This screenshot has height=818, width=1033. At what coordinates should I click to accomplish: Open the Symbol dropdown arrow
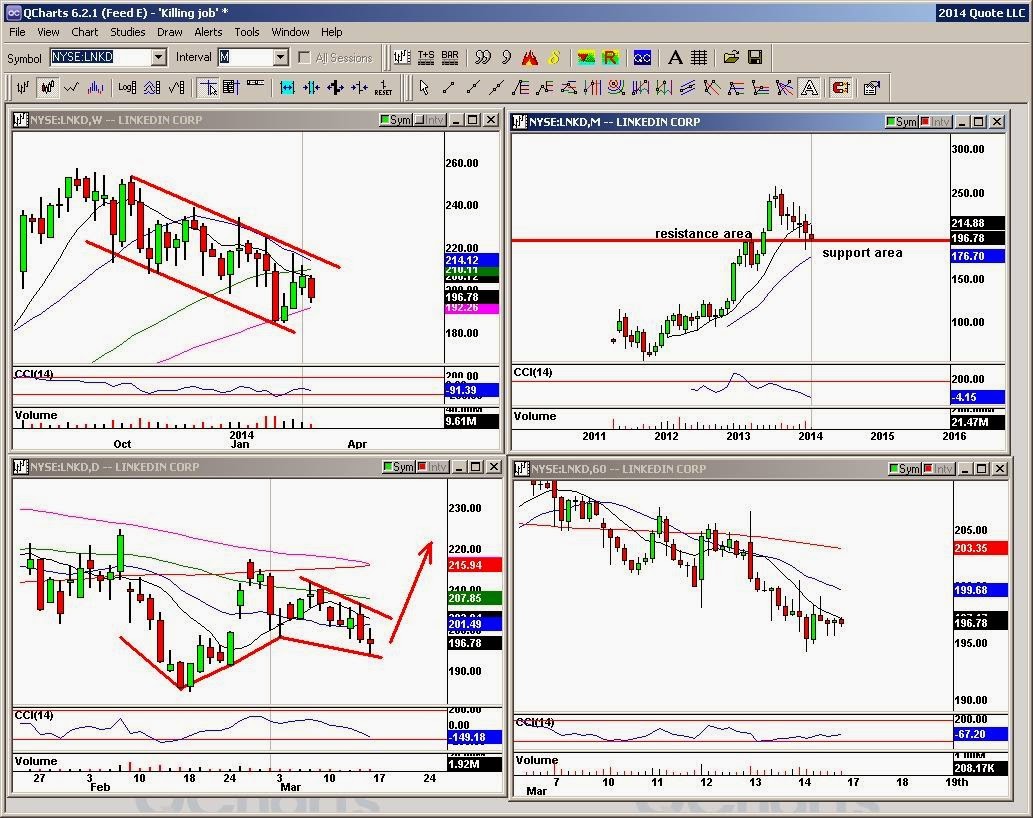coord(159,58)
